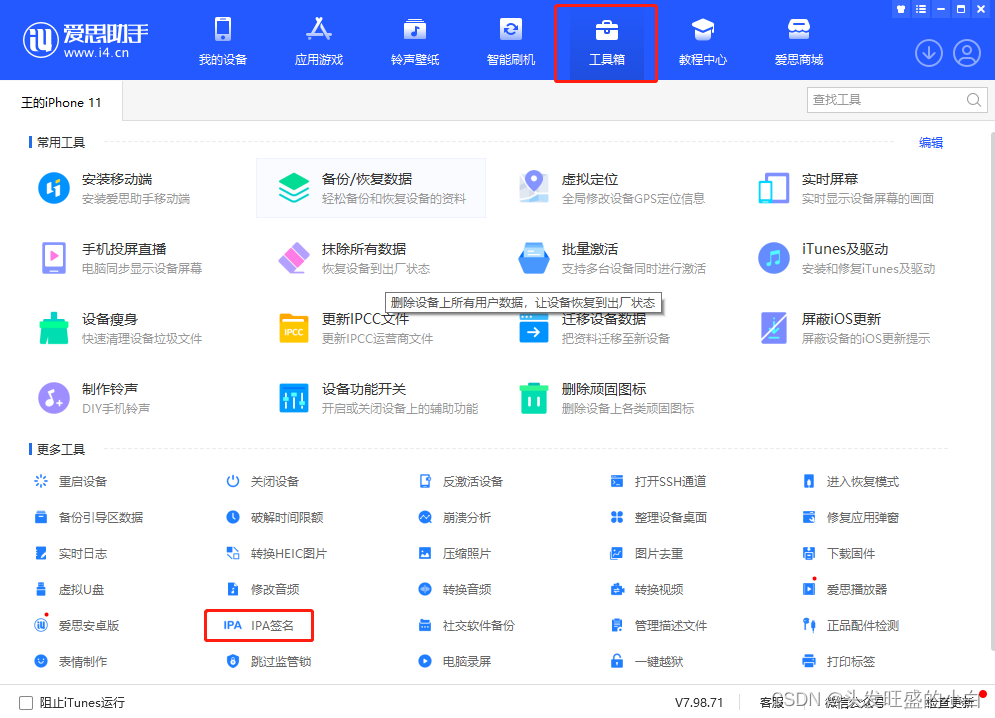The image size is (995, 718).
Task: Open 社交软件备份 tool
Action: coord(466,625)
